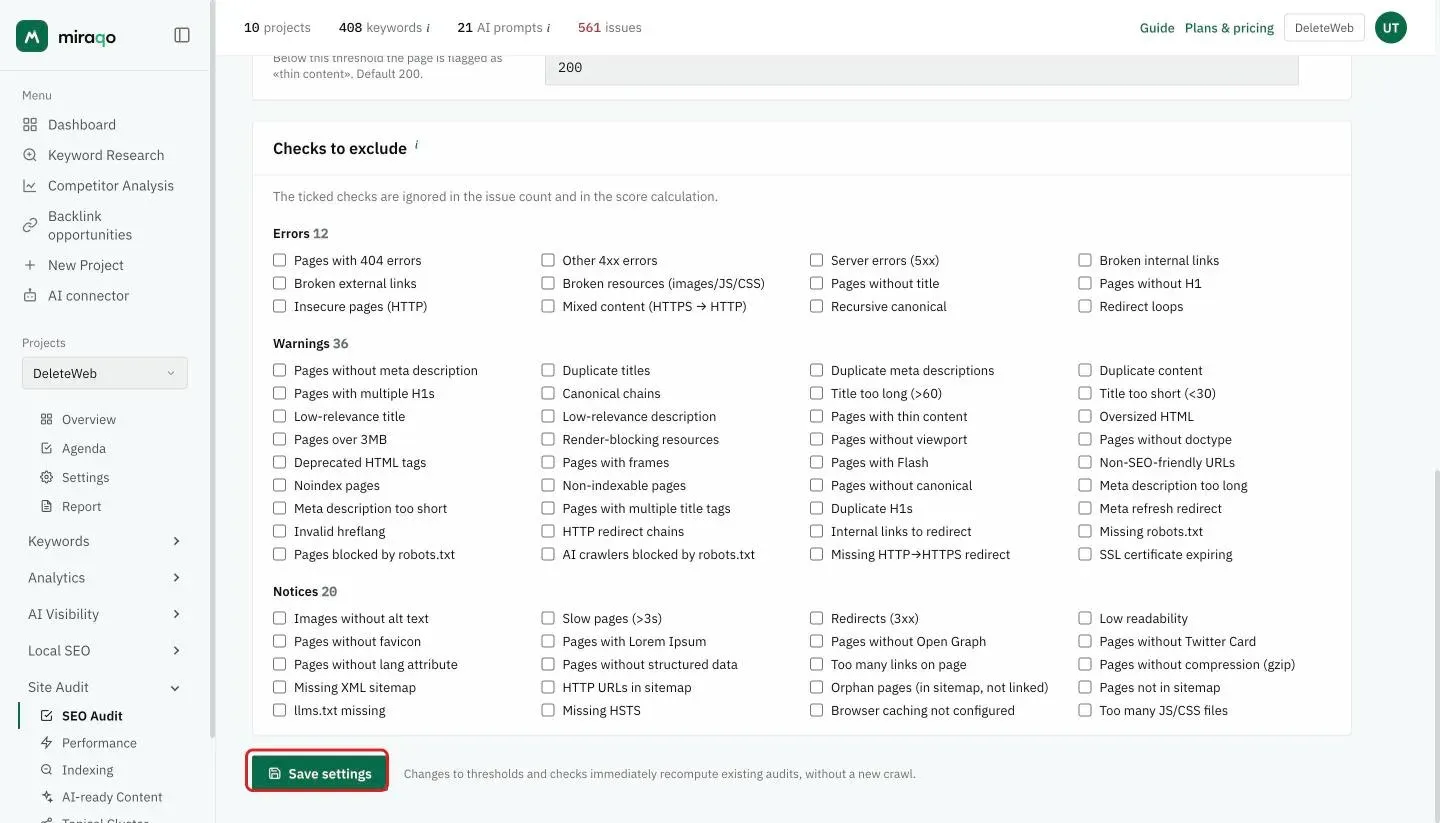Click the Keyword Research magnifier icon

click(x=30, y=155)
